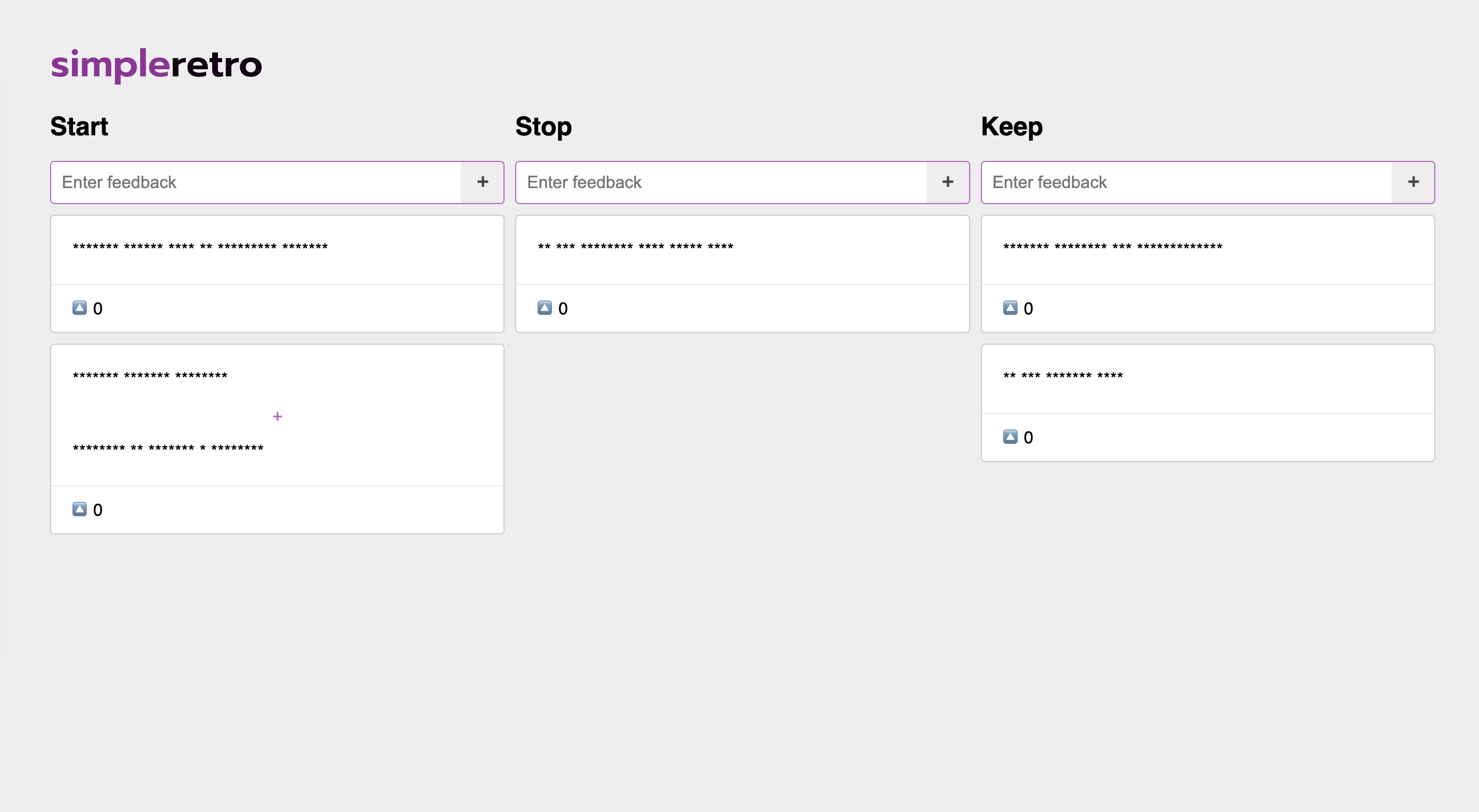Upvote the card in Stop column
The image size is (1479, 812).
[545, 308]
